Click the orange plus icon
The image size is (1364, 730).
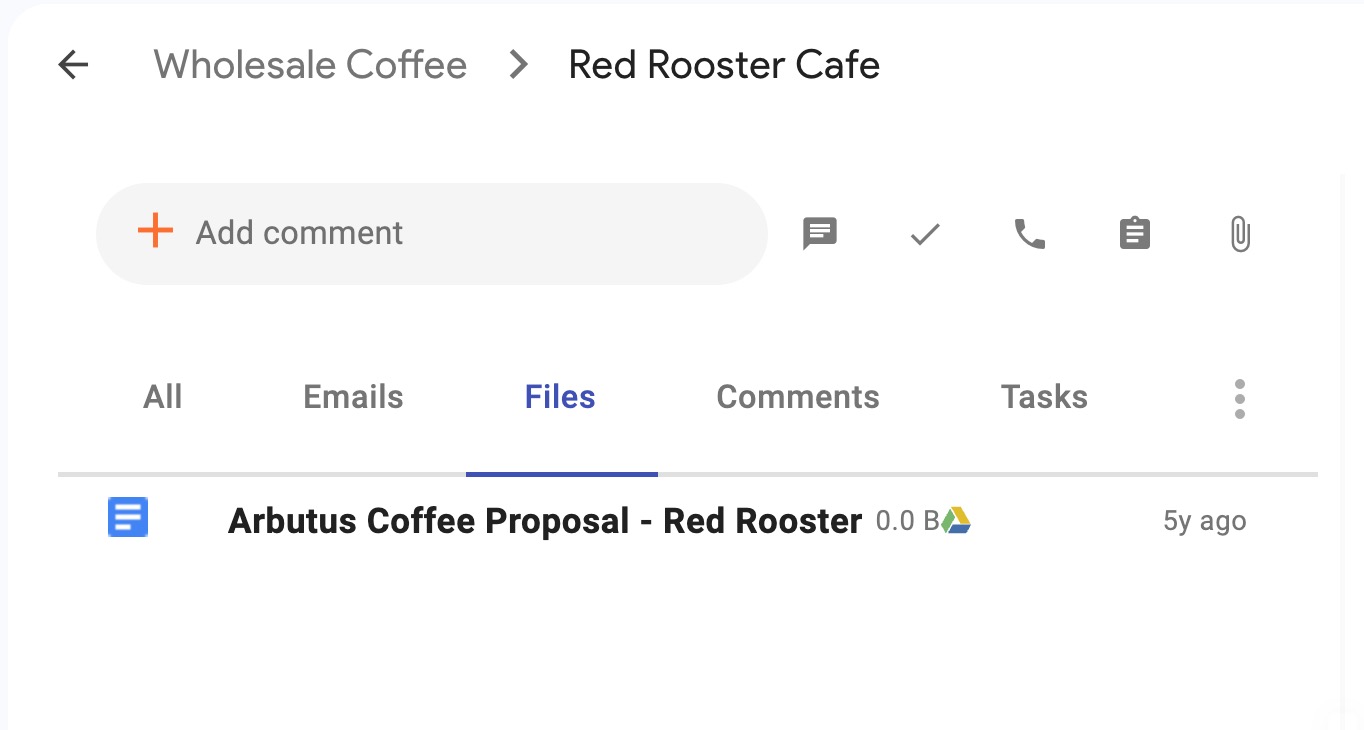(x=155, y=231)
